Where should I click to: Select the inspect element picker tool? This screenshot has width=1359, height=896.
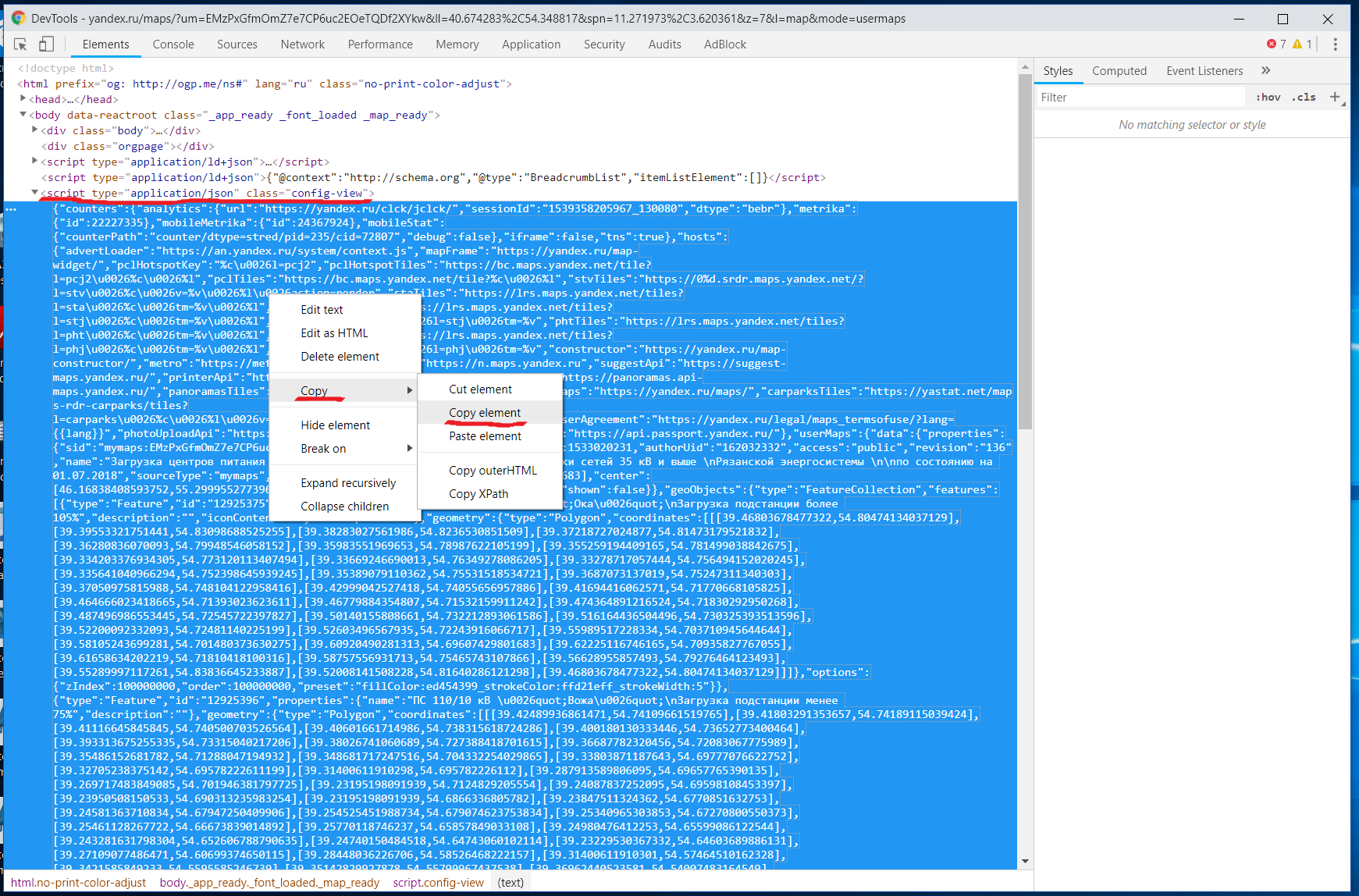pos(20,44)
